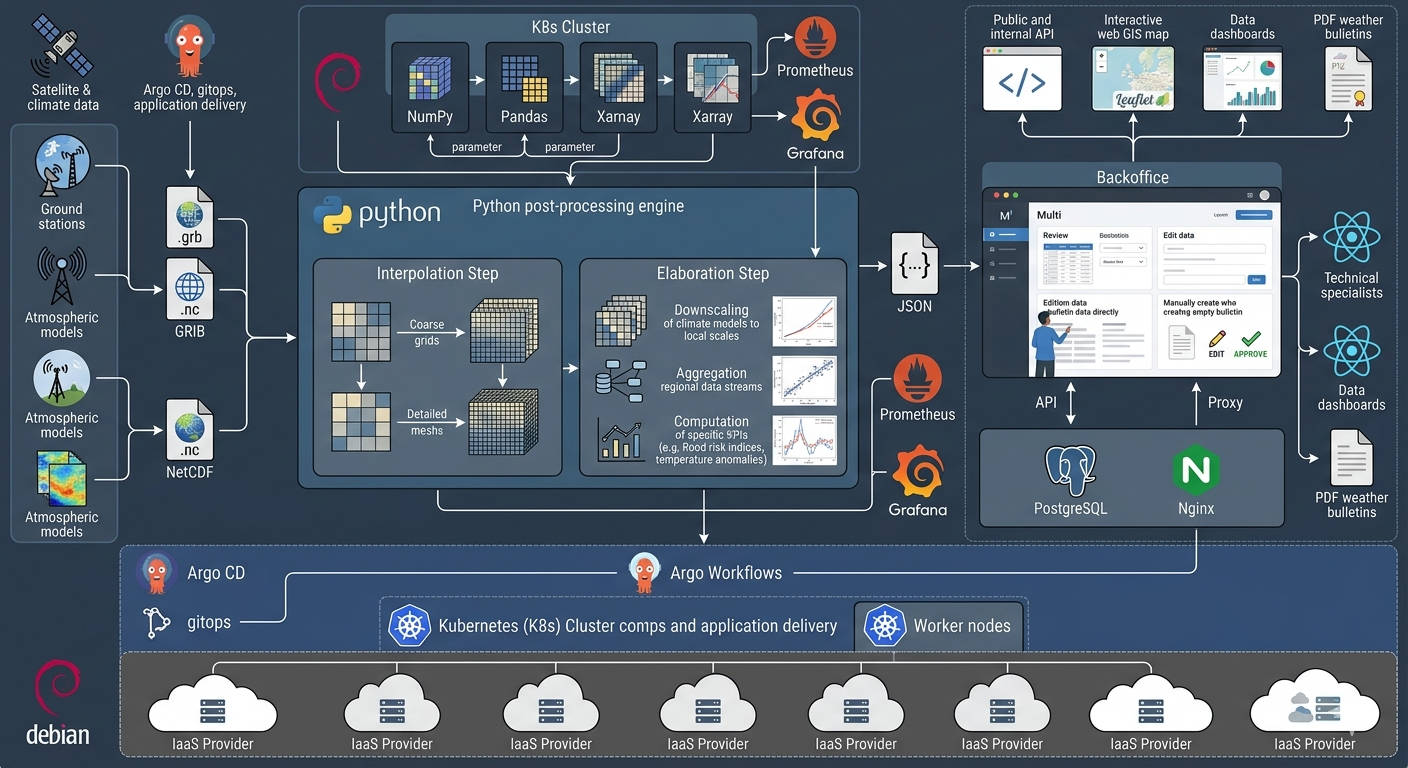1408x768 pixels.
Task: Click the large debian logo with text
Action: point(58,703)
